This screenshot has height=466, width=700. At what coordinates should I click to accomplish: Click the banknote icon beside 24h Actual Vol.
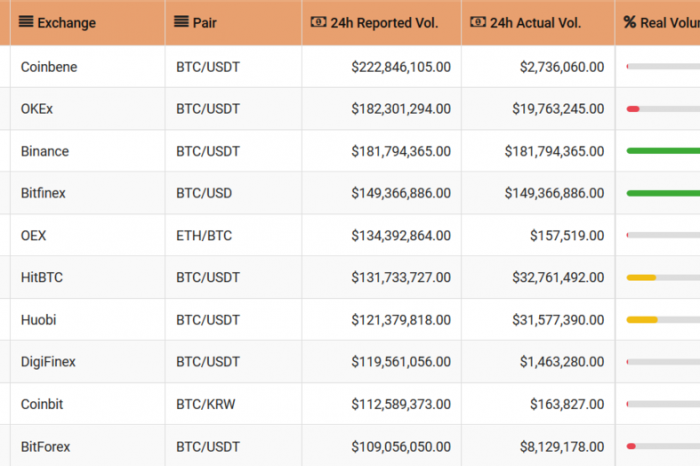tap(478, 21)
